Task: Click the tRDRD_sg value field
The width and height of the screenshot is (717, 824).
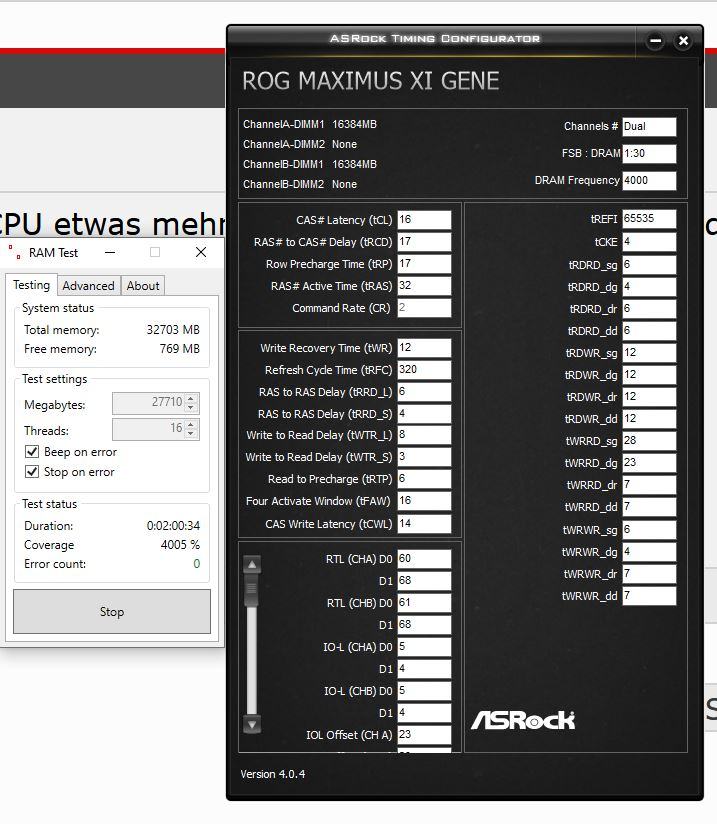Action: coord(649,265)
